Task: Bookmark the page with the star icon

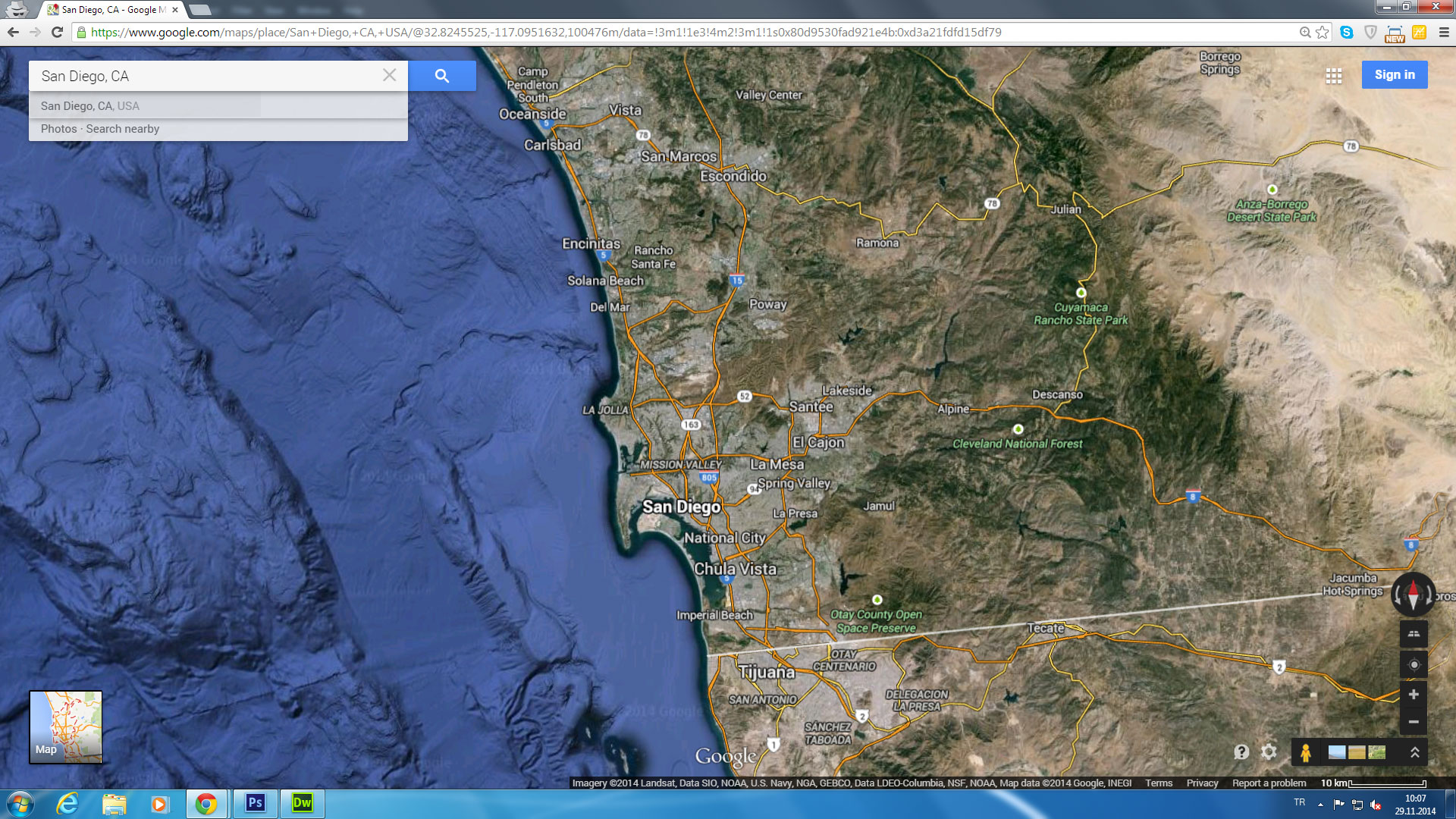Action: pyautogui.click(x=1323, y=32)
